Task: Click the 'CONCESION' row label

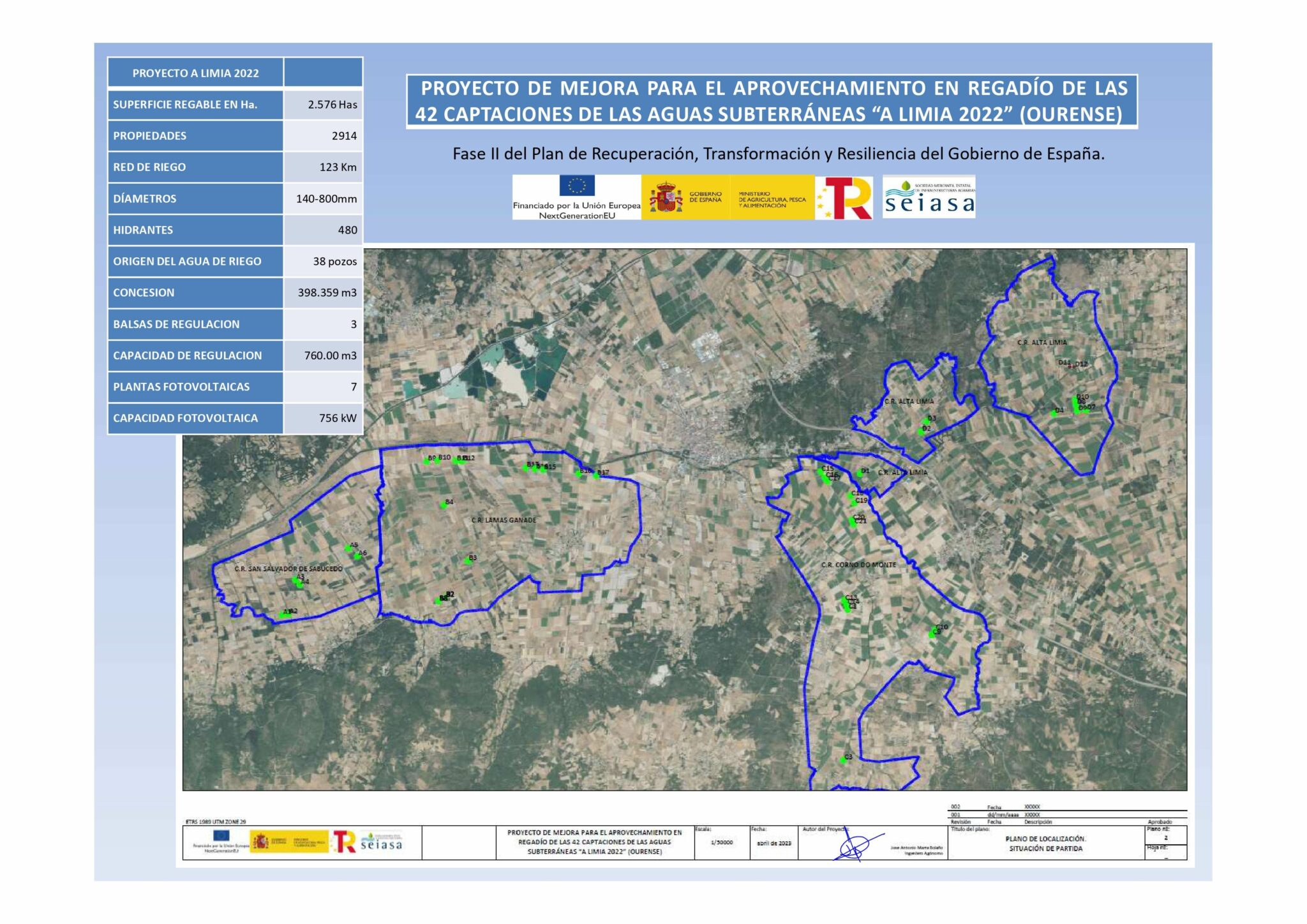Action: [x=196, y=292]
